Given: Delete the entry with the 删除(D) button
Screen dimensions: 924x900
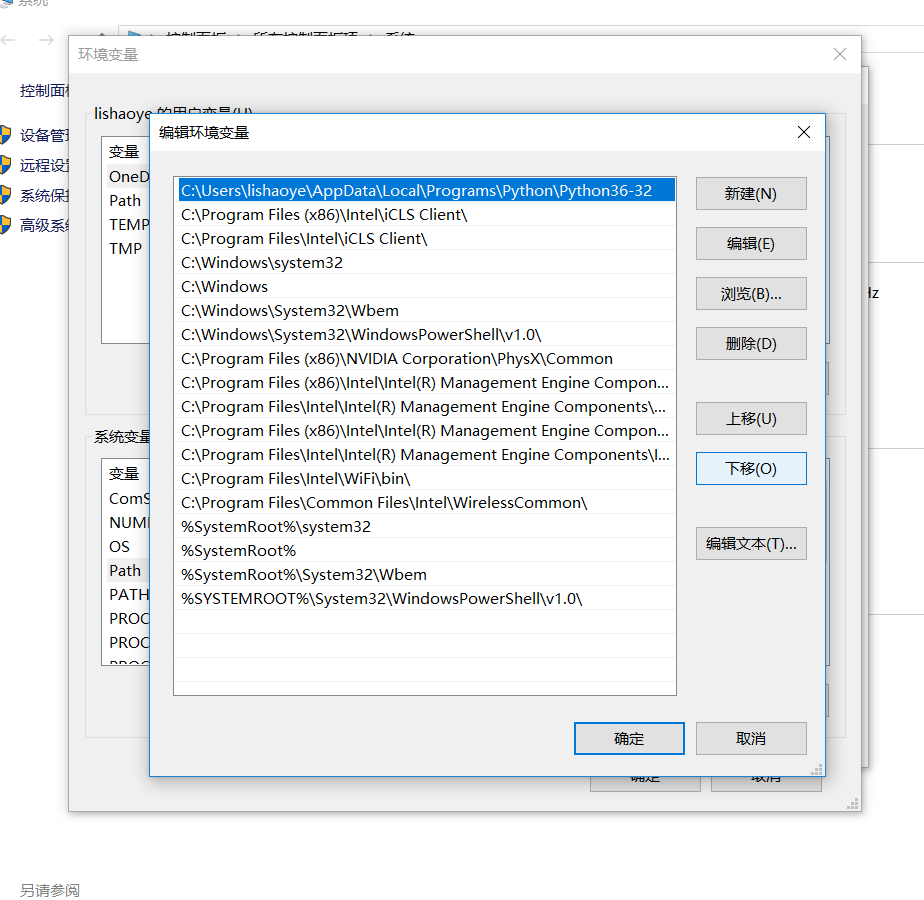Looking at the screenshot, I should 750,344.
